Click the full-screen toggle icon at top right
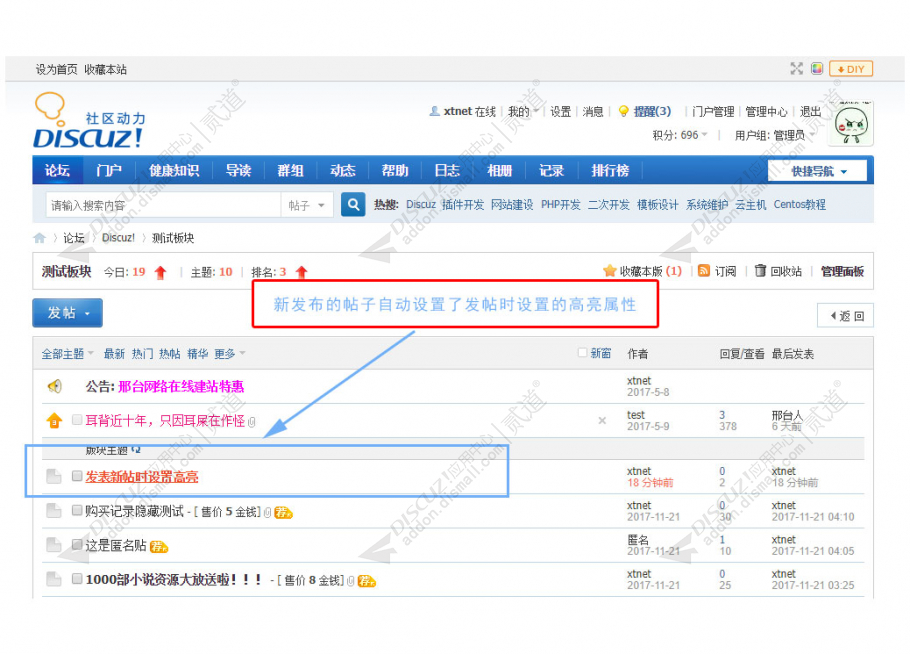This screenshot has width=910, height=654. tap(797, 69)
